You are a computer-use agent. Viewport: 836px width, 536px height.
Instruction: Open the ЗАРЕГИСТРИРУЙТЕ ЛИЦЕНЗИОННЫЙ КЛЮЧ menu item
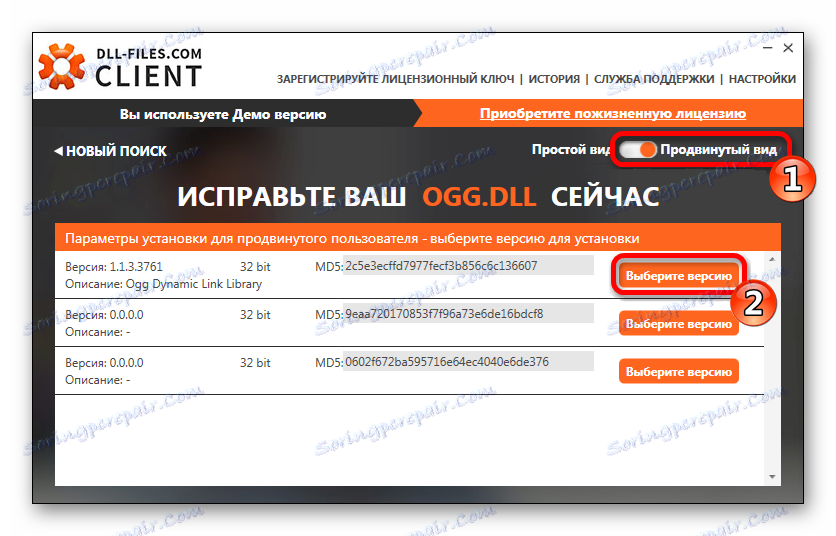point(396,79)
